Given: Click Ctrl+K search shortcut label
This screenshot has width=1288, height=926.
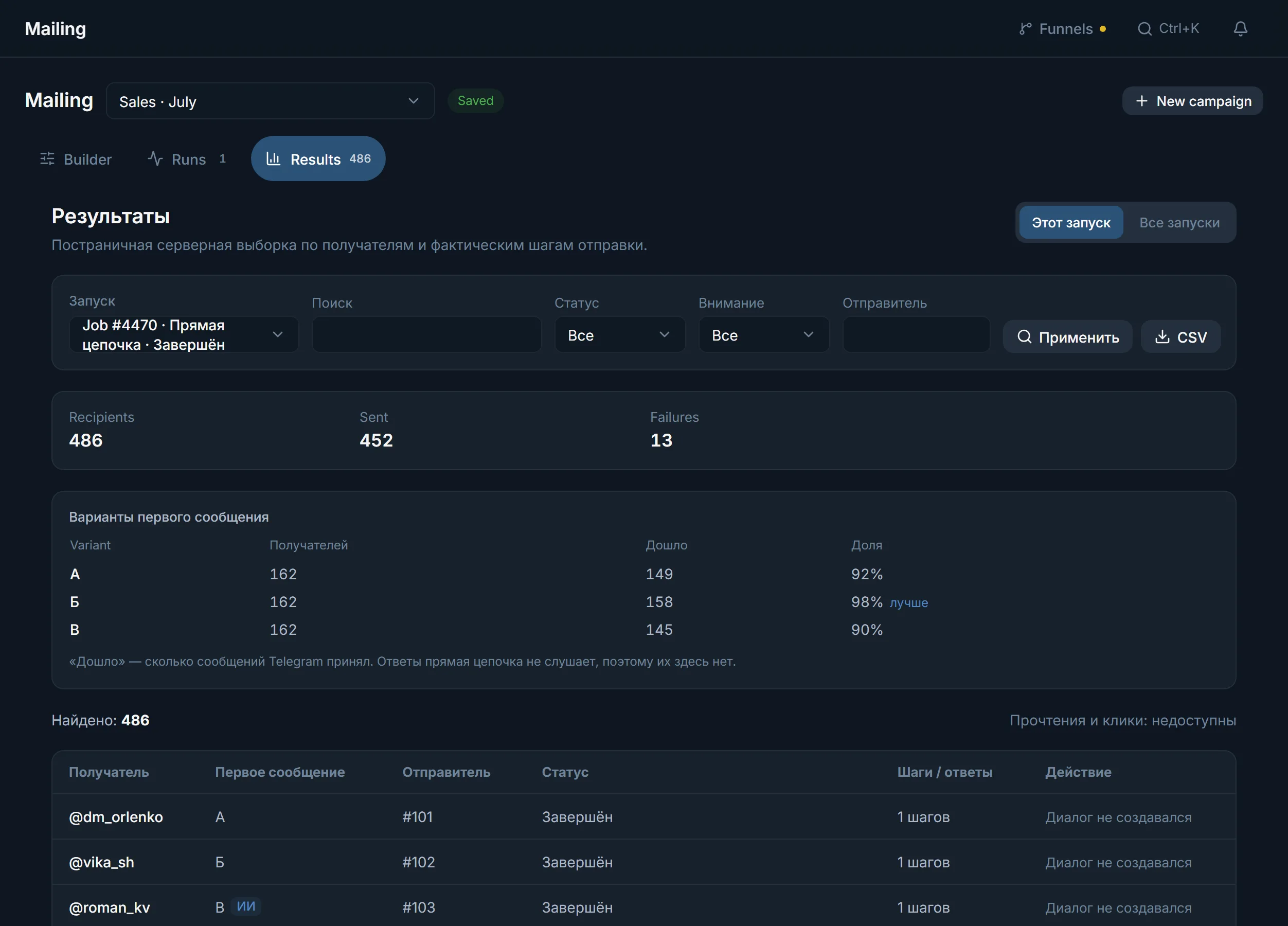Looking at the screenshot, I should (1178, 28).
